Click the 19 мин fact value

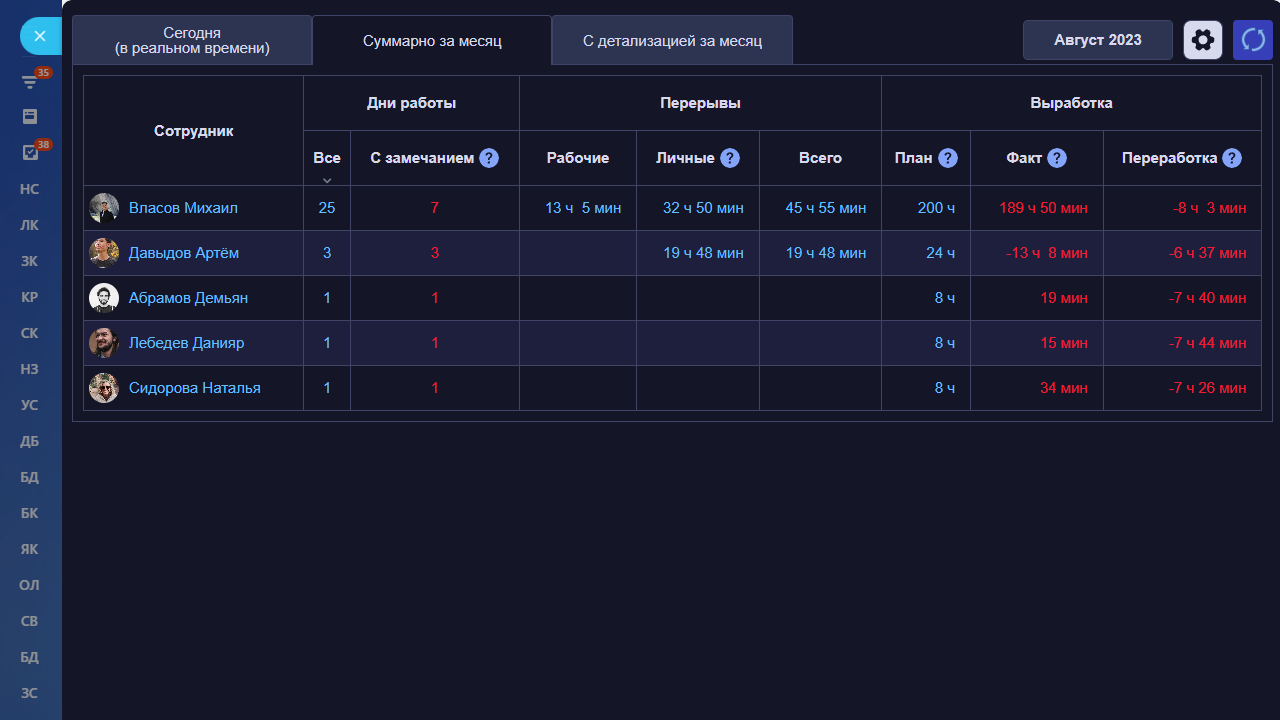pos(1064,298)
